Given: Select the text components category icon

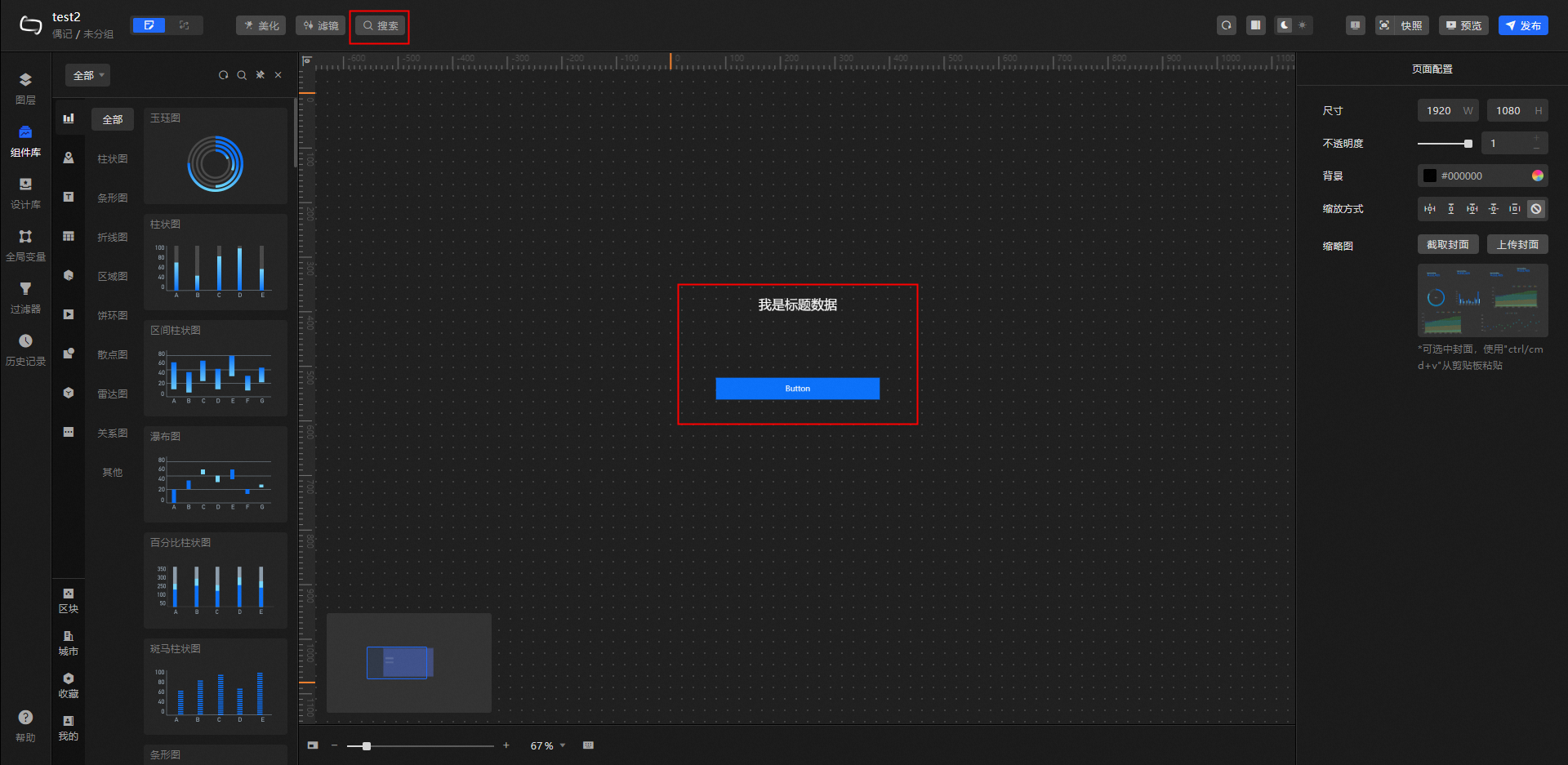Looking at the screenshot, I should click(69, 197).
